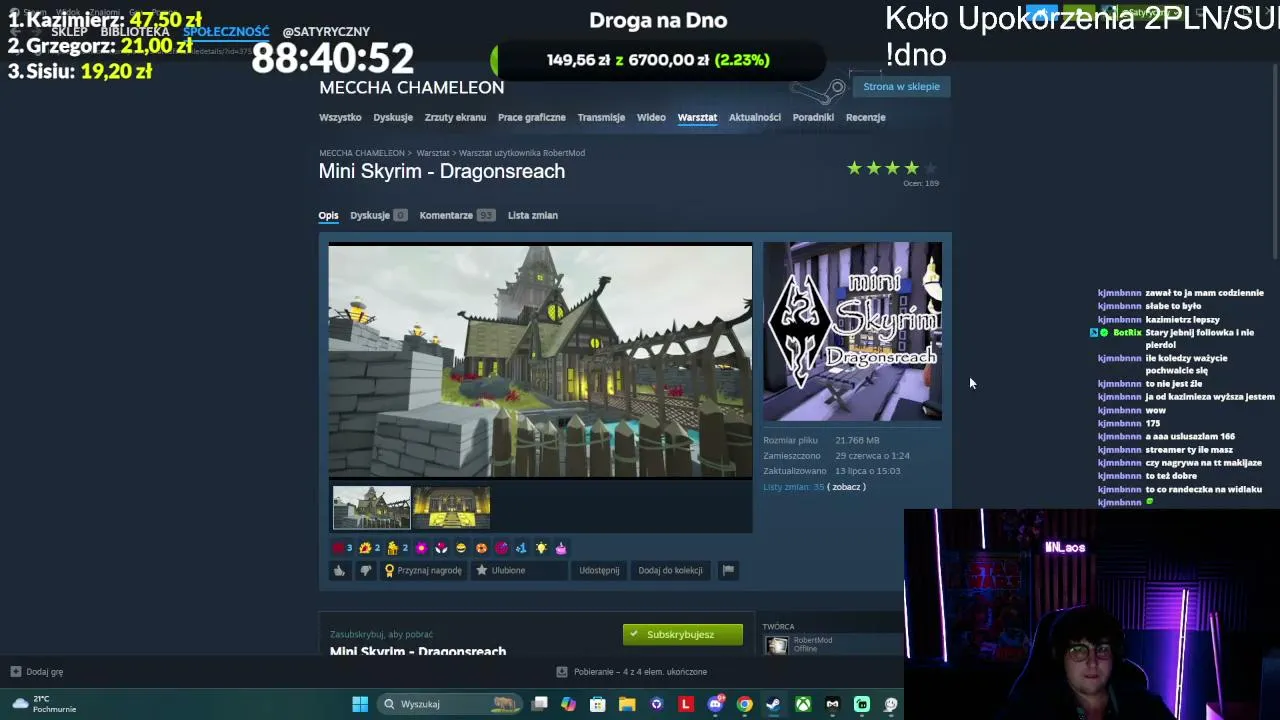Click the Mini Skyrim cover image
This screenshot has height=720, width=1280.
tap(852, 331)
